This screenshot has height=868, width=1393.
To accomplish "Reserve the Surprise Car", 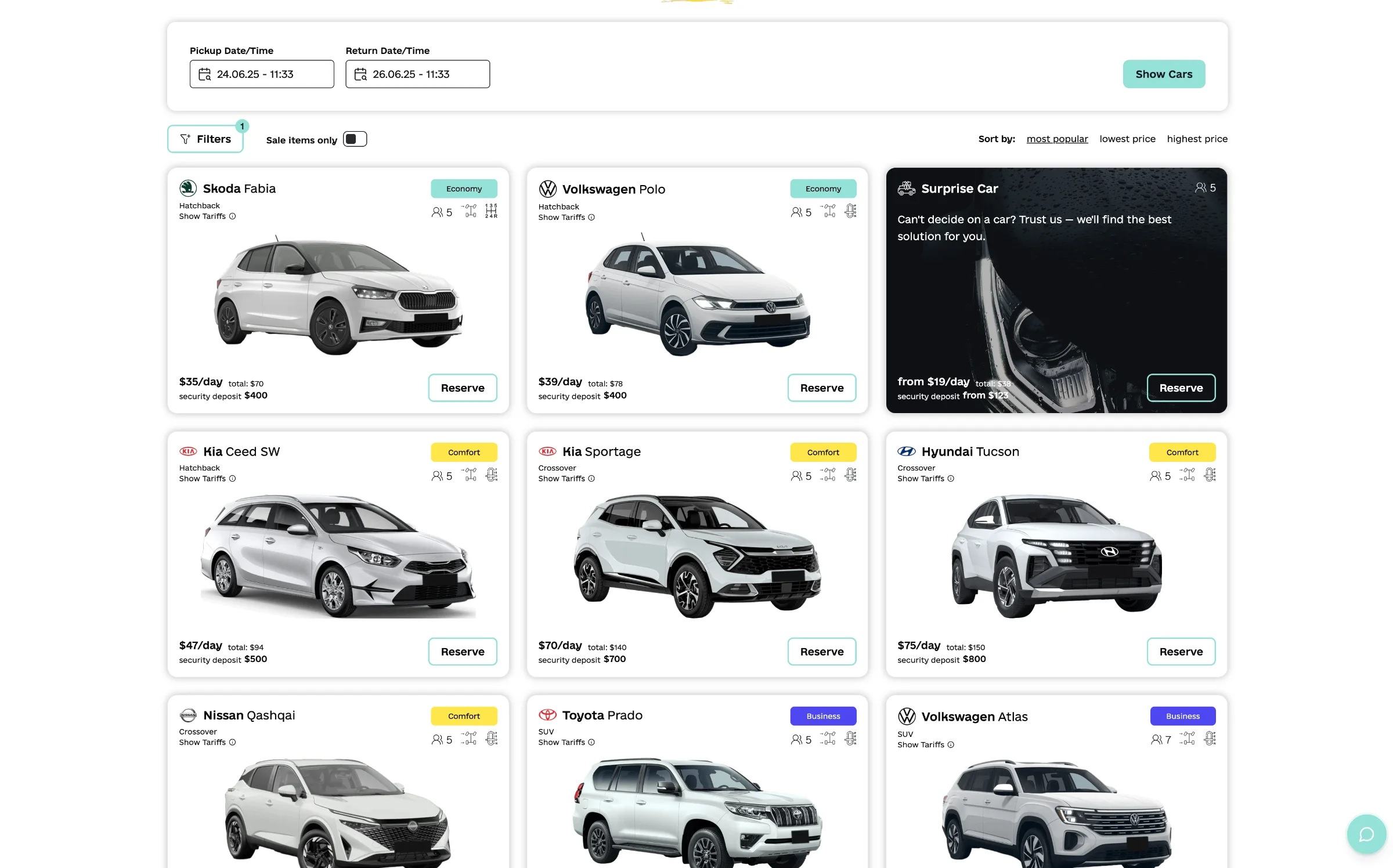I will (1181, 388).
